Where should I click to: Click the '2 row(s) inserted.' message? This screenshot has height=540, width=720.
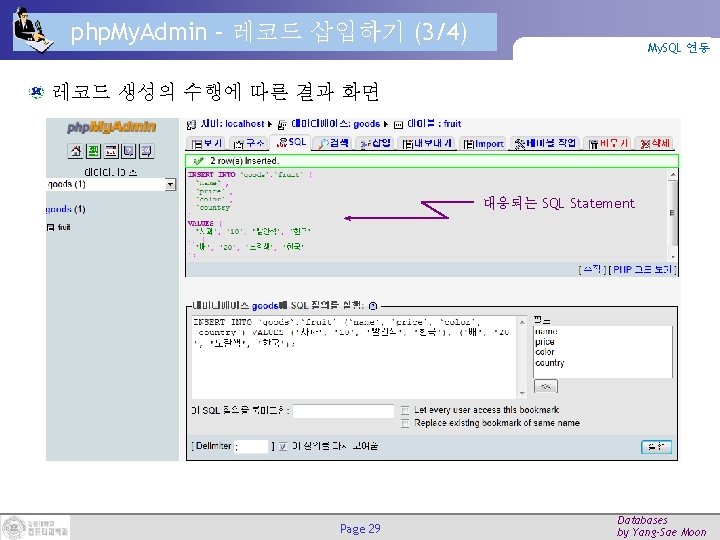[244, 161]
